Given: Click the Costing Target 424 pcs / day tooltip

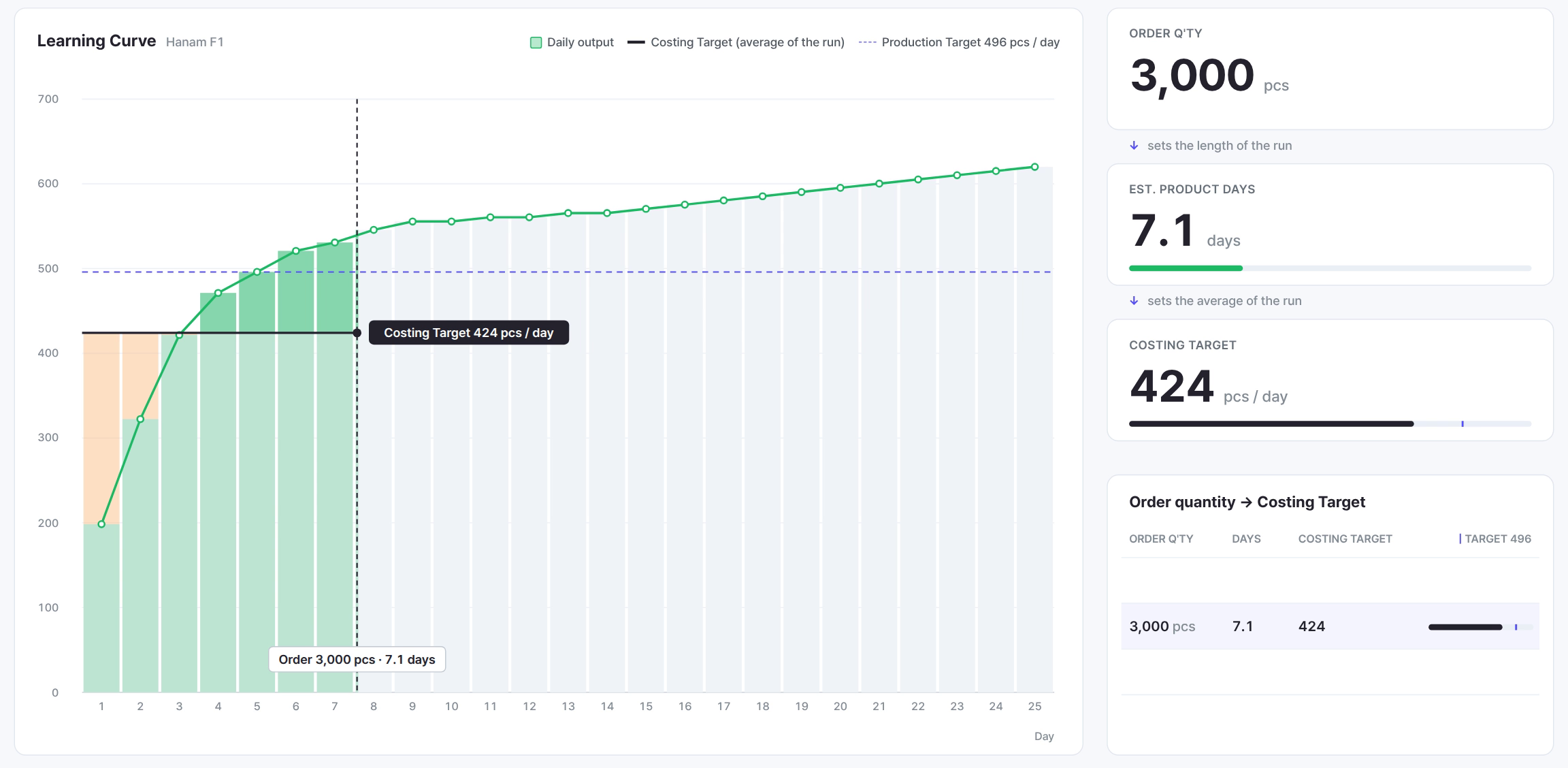Looking at the screenshot, I should click(468, 332).
